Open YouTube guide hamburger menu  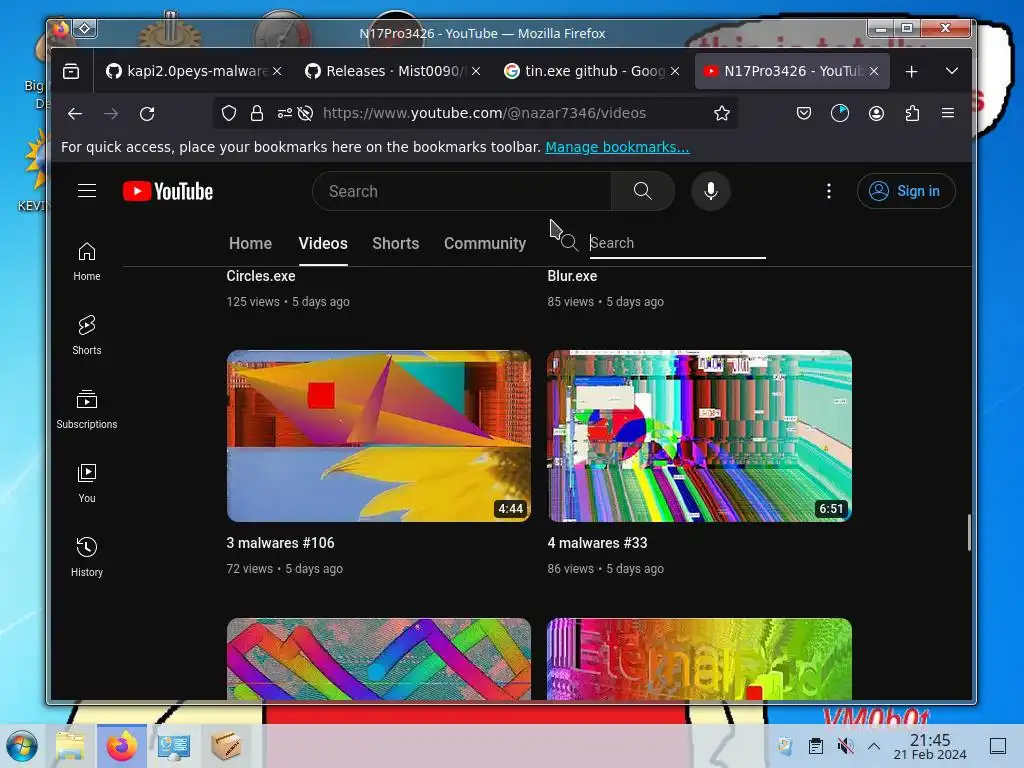[x=87, y=191]
